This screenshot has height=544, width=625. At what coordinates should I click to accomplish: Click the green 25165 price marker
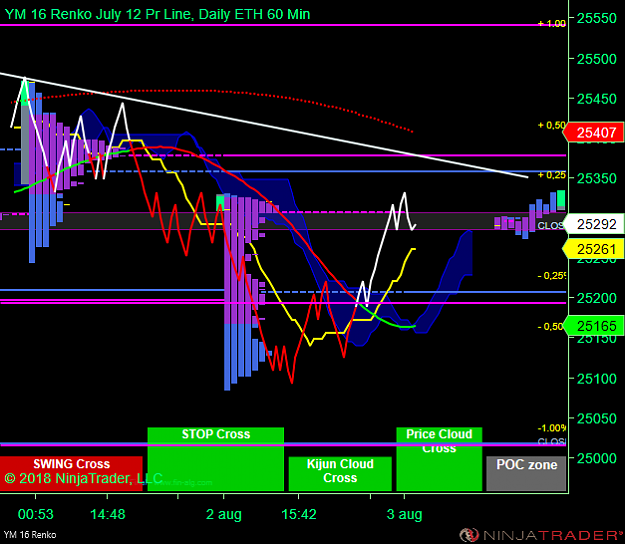[x=594, y=326]
